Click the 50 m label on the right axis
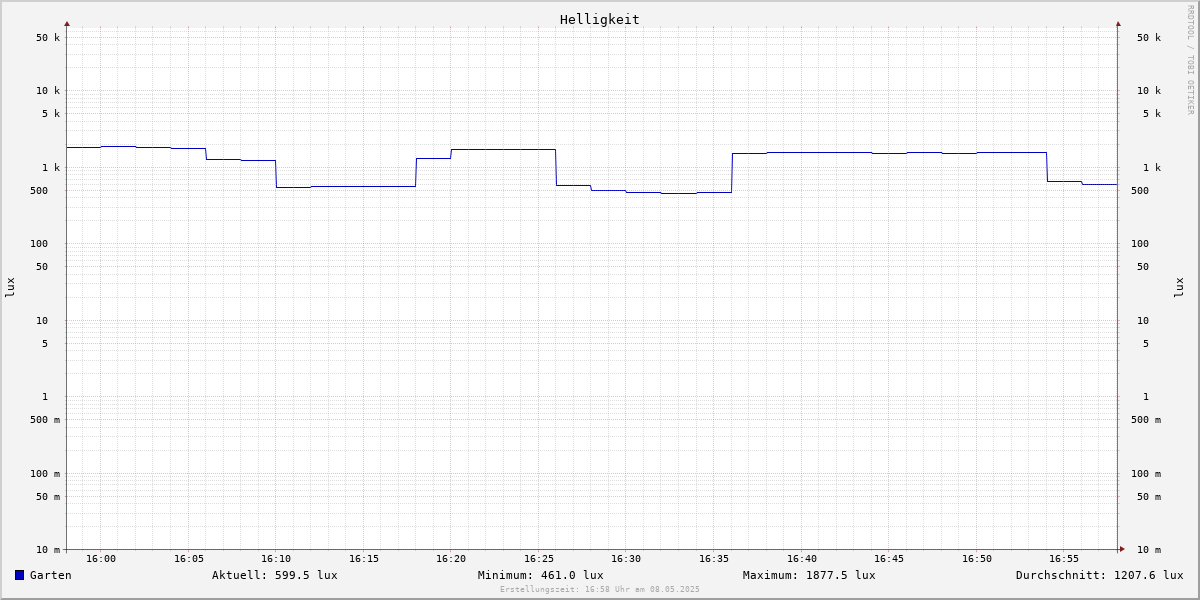 1149,497
